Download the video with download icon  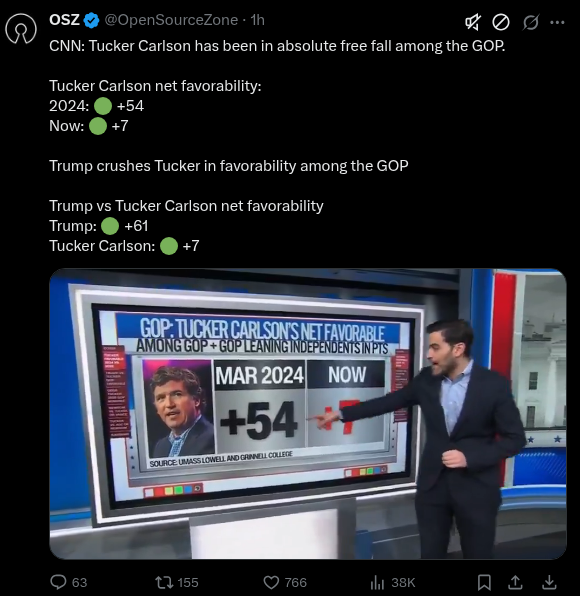(x=549, y=582)
